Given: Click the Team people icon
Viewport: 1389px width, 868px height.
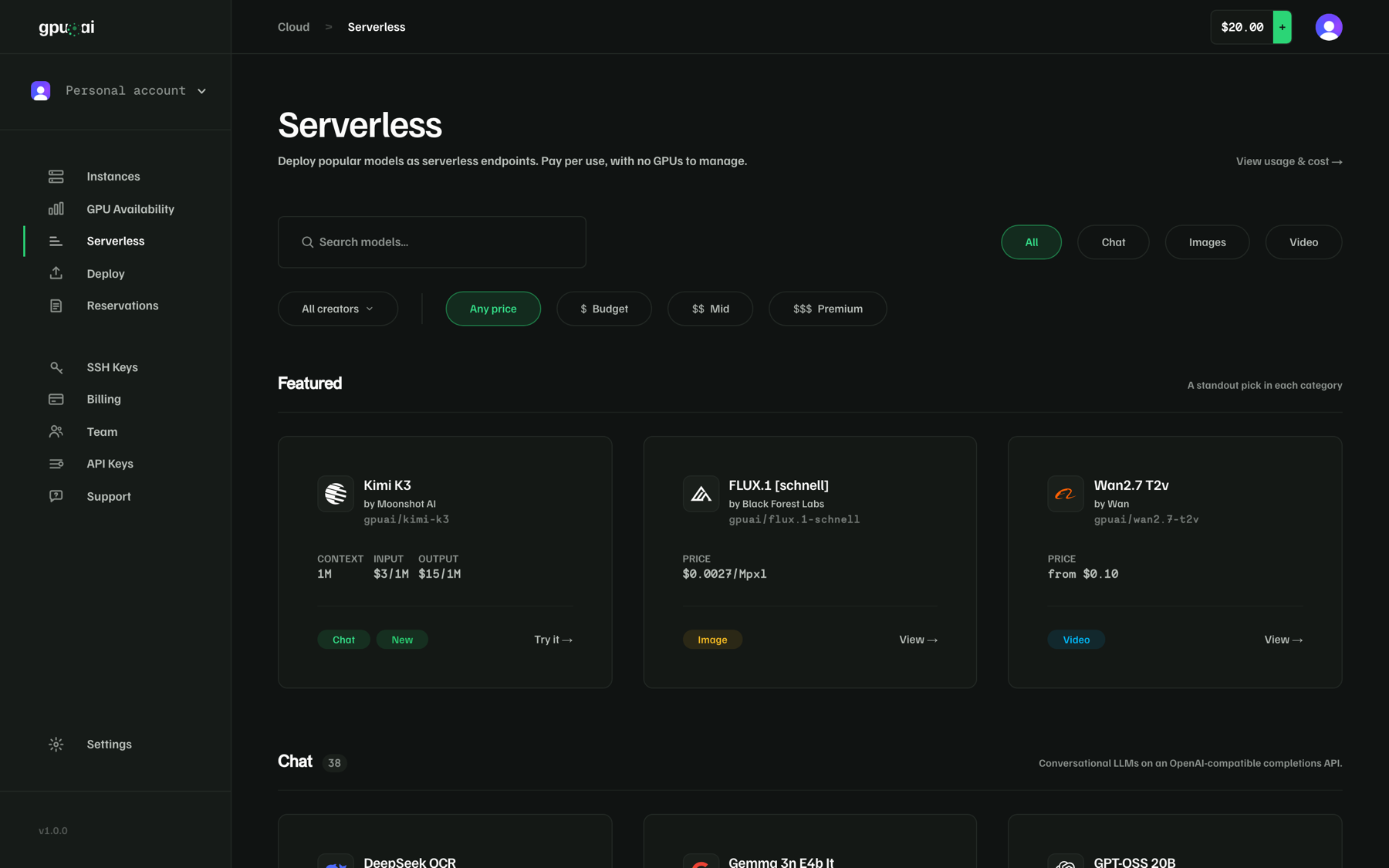Looking at the screenshot, I should (x=56, y=431).
